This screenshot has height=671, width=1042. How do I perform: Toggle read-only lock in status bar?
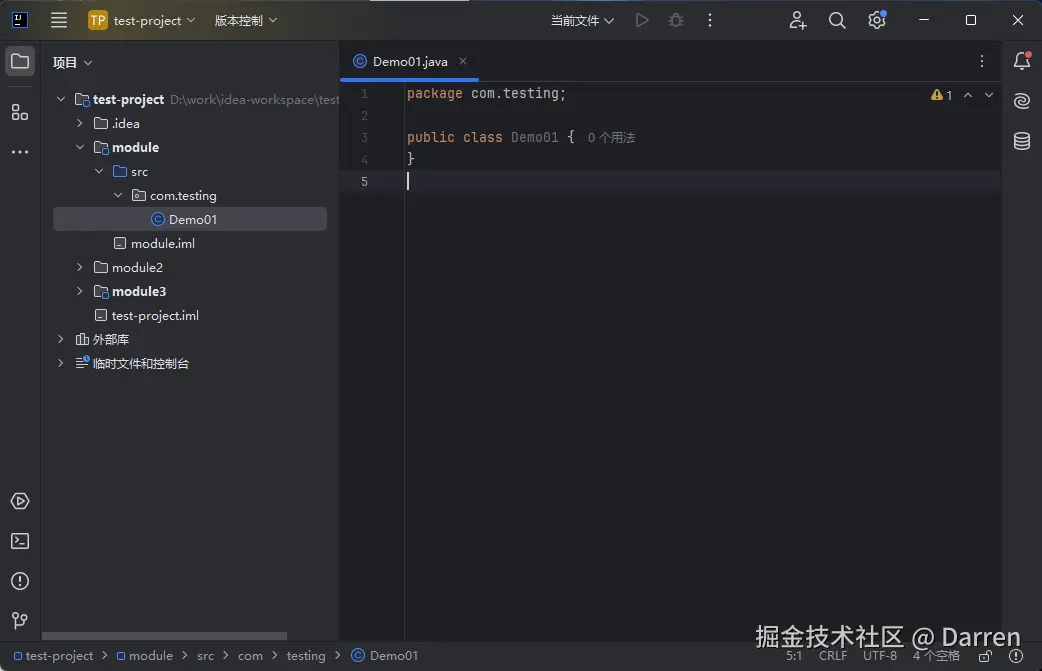986,656
